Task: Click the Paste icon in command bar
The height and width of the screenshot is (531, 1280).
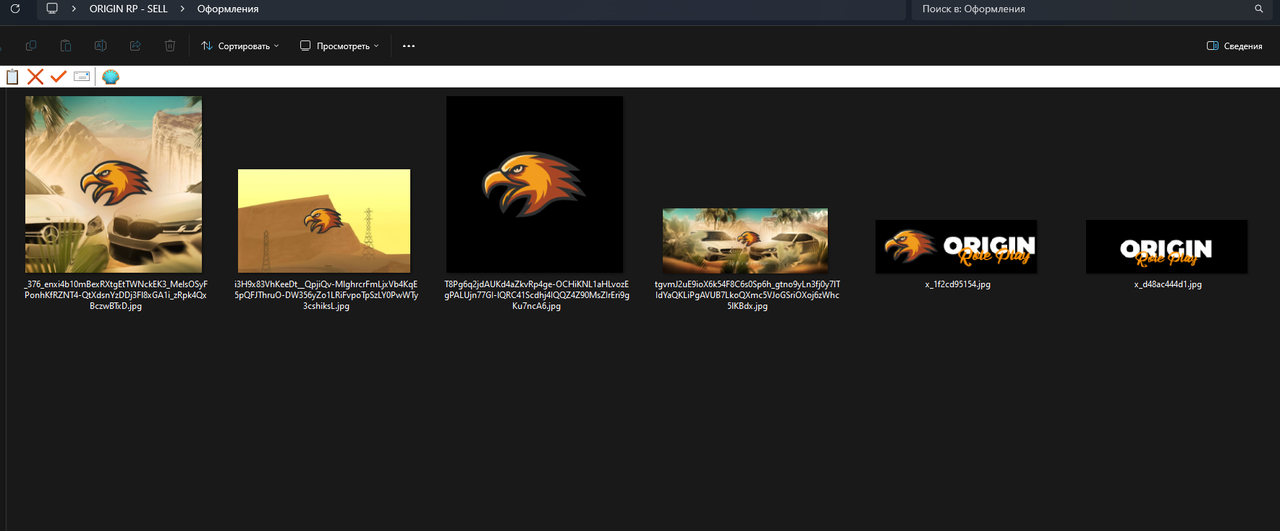Action: point(66,46)
